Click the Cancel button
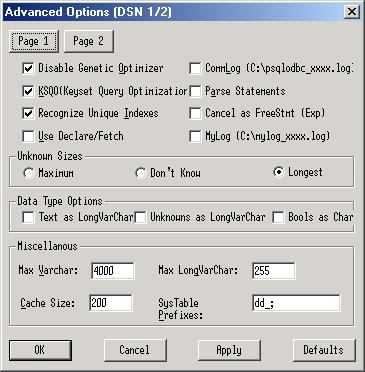 click(x=135, y=350)
